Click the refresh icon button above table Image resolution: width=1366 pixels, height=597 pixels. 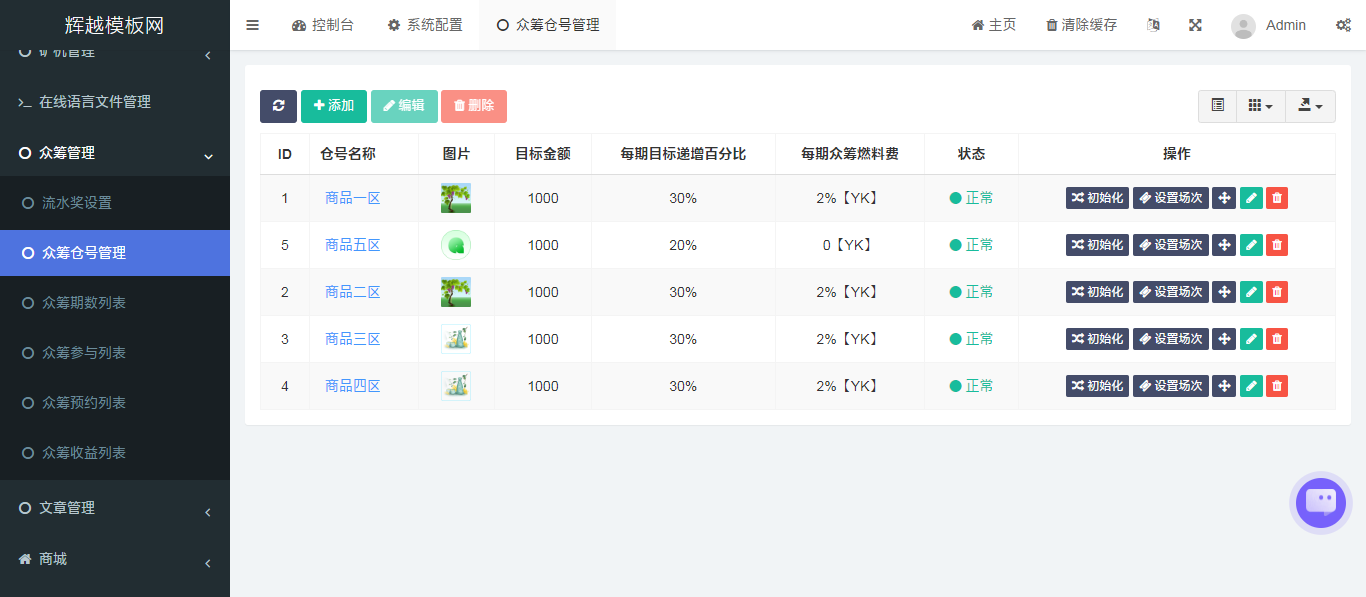pyautogui.click(x=278, y=106)
